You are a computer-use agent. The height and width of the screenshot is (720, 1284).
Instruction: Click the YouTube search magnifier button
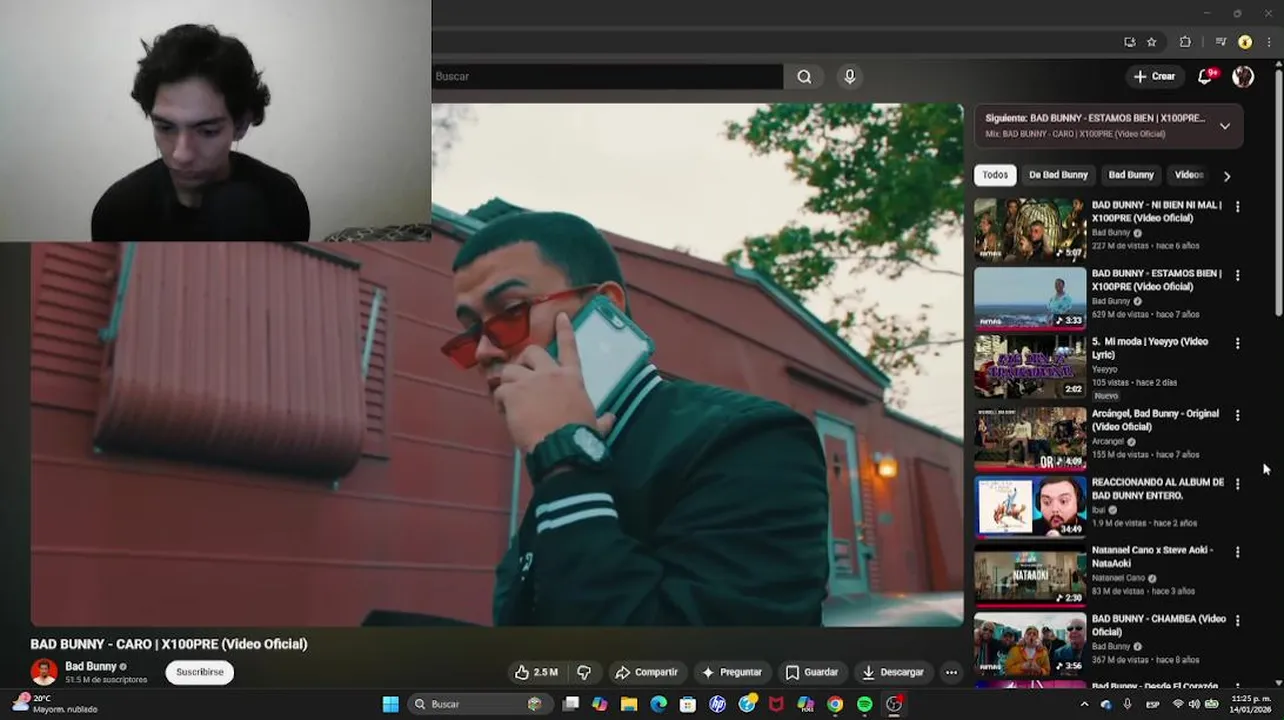click(x=804, y=77)
